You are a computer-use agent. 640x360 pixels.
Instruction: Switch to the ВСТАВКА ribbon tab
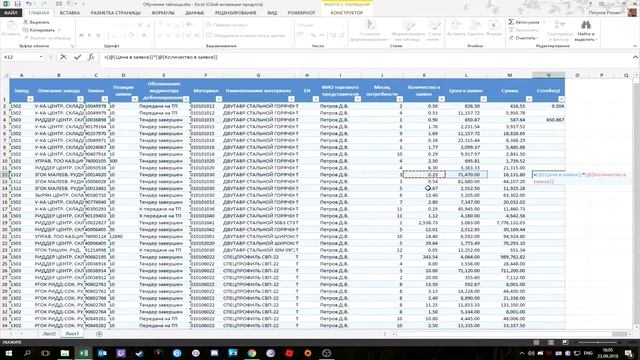70,13
